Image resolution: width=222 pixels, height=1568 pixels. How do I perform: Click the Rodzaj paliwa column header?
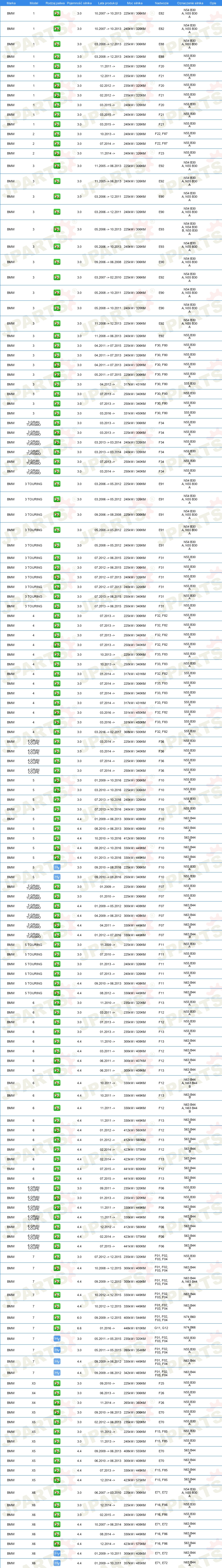(x=55, y=3)
